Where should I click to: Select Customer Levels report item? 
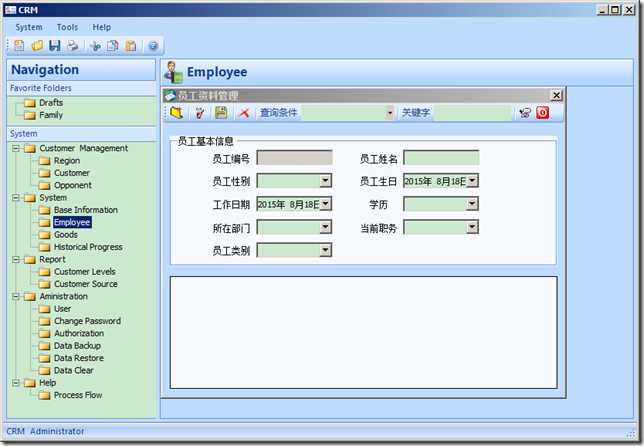coord(85,271)
